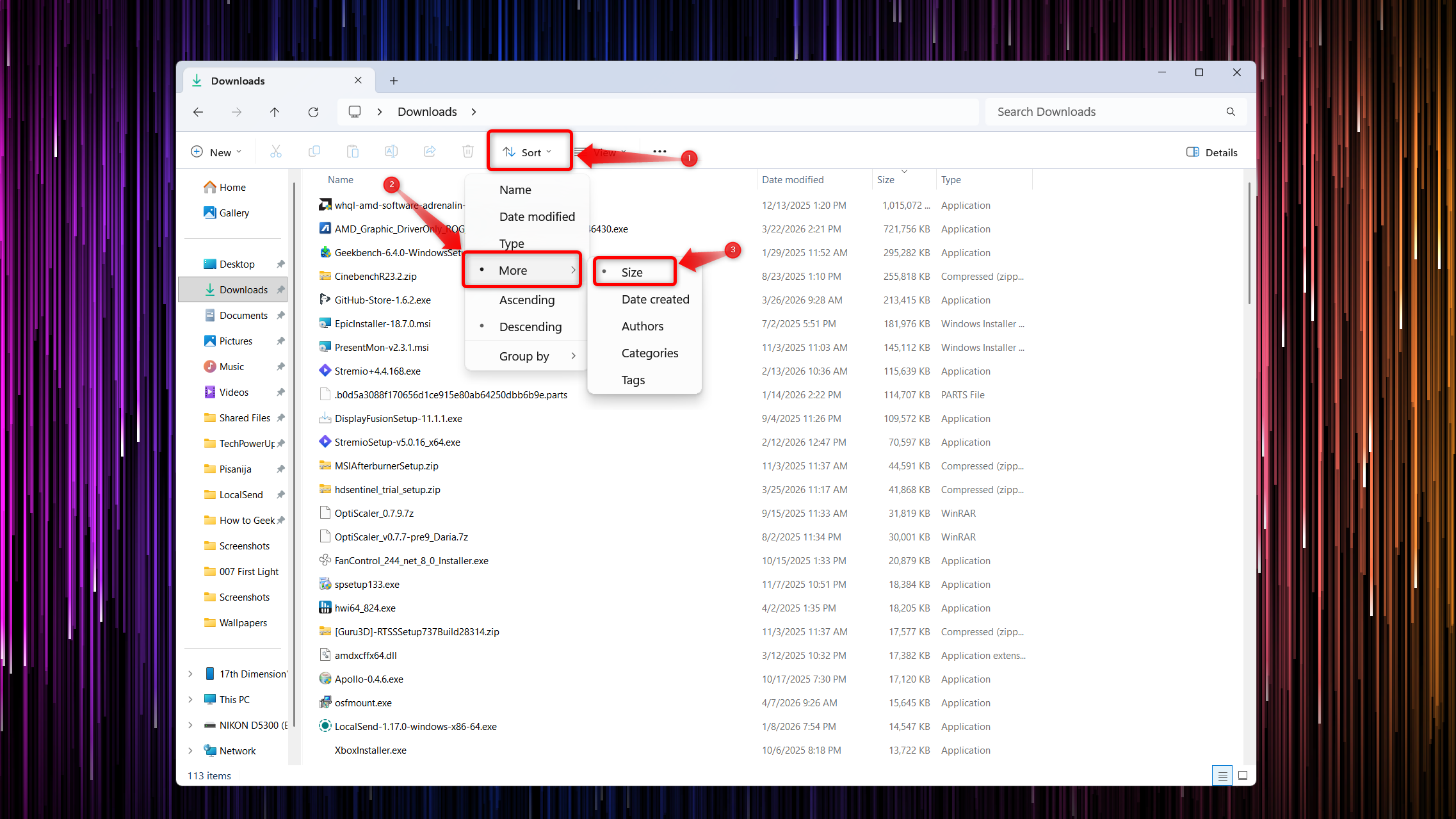The image size is (1456, 819).
Task: Unpin Desktop using its pin icon
Action: (x=280, y=264)
